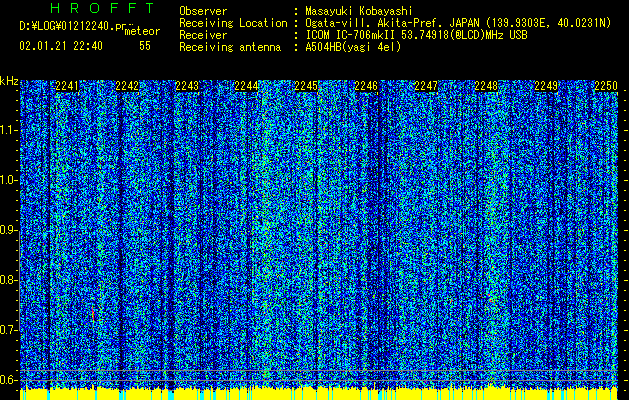629x400 pixels.
Task: Click the 0.9 kHz frequency axis label
Action: pyautogui.click(x=8, y=230)
